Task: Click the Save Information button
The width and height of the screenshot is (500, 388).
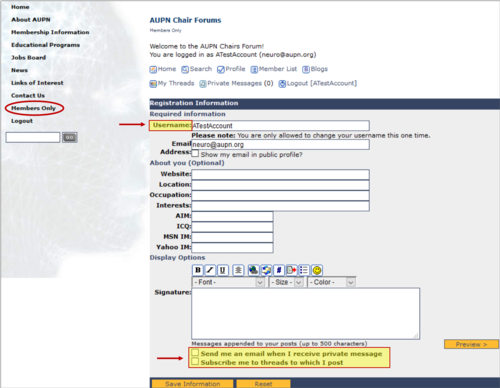Action: [x=192, y=384]
